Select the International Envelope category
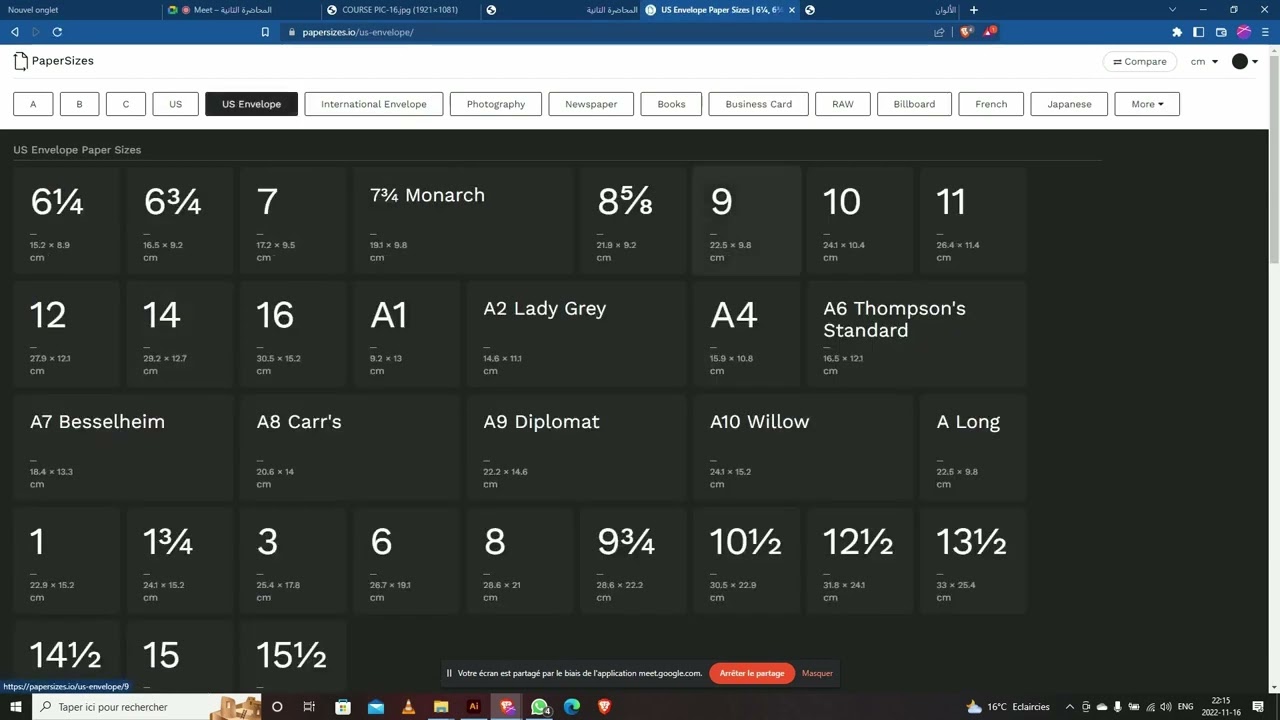Image resolution: width=1280 pixels, height=720 pixels. [374, 104]
